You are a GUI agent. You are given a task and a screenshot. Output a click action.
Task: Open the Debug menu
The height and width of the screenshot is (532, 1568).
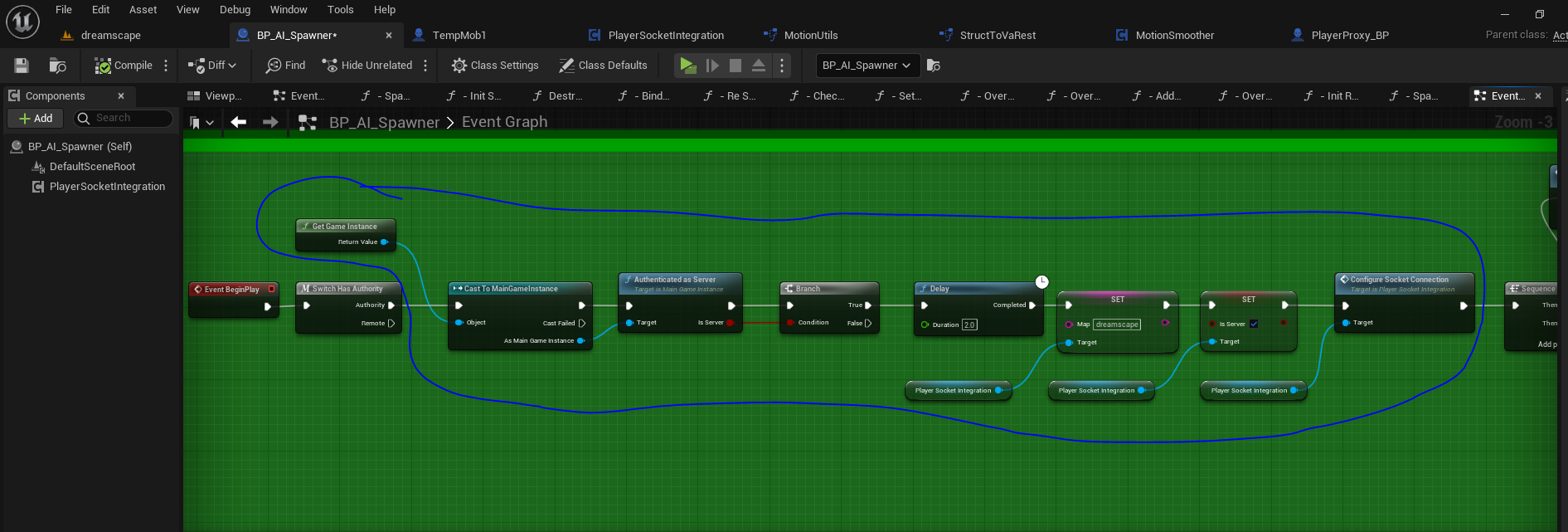[x=235, y=10]
